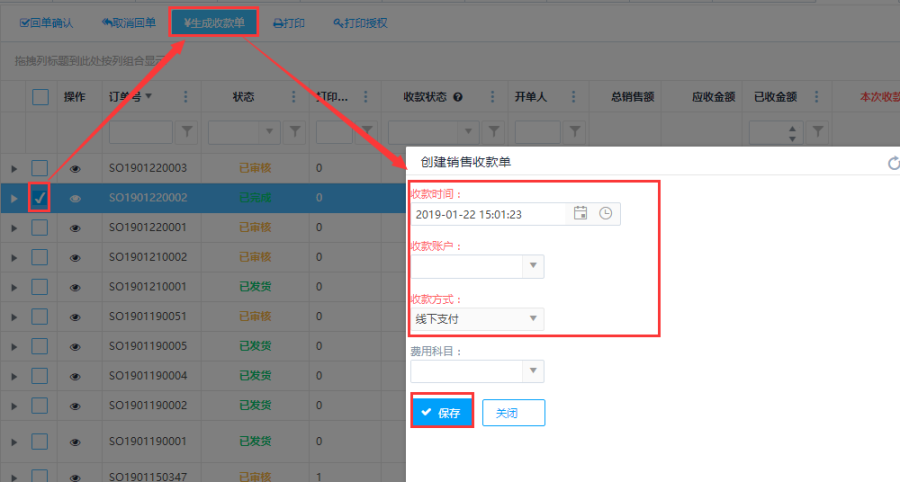The image size is (900, 482).
Task: Open the 订单号 column menu dots
Action: (185, 97)
